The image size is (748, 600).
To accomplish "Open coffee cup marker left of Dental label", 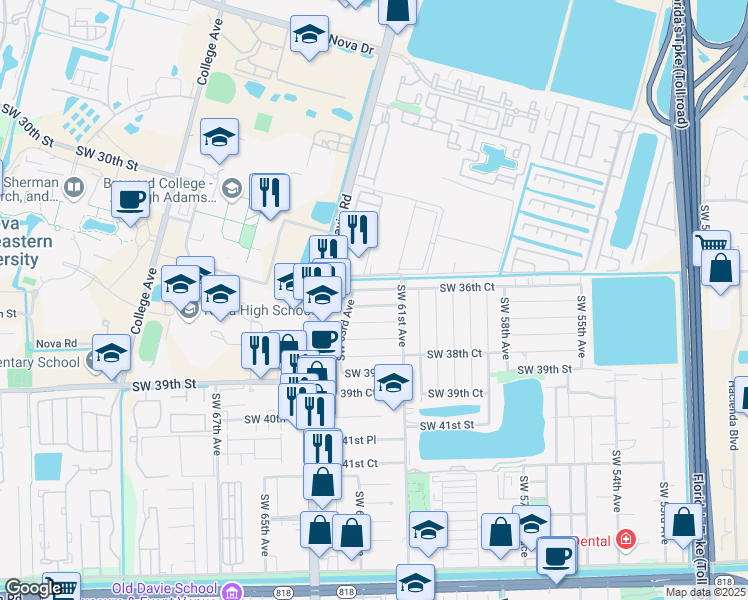I will pyautogui.click(x=556, y=559).
